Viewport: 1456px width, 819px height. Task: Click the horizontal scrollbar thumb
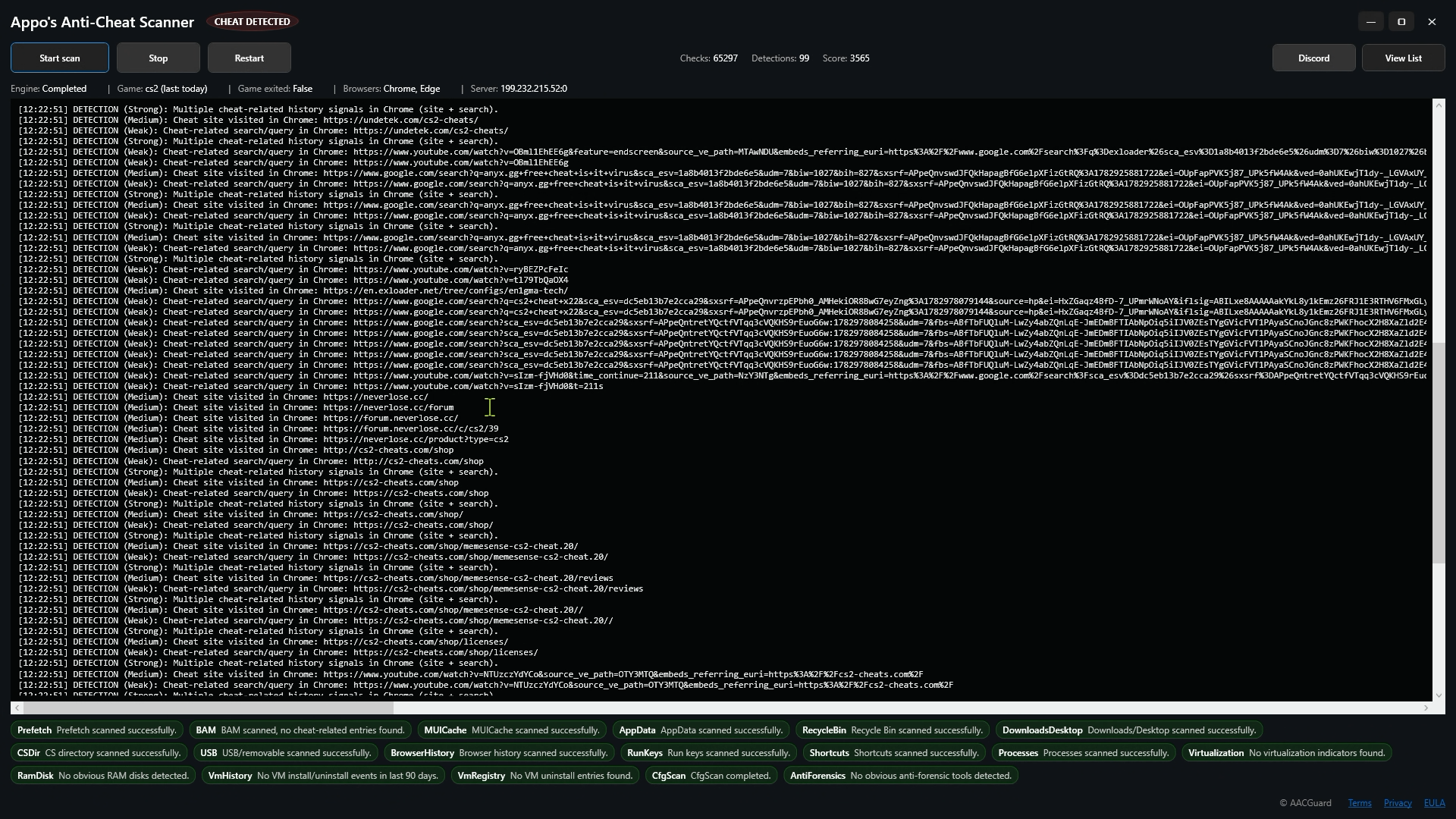[209, 708]
